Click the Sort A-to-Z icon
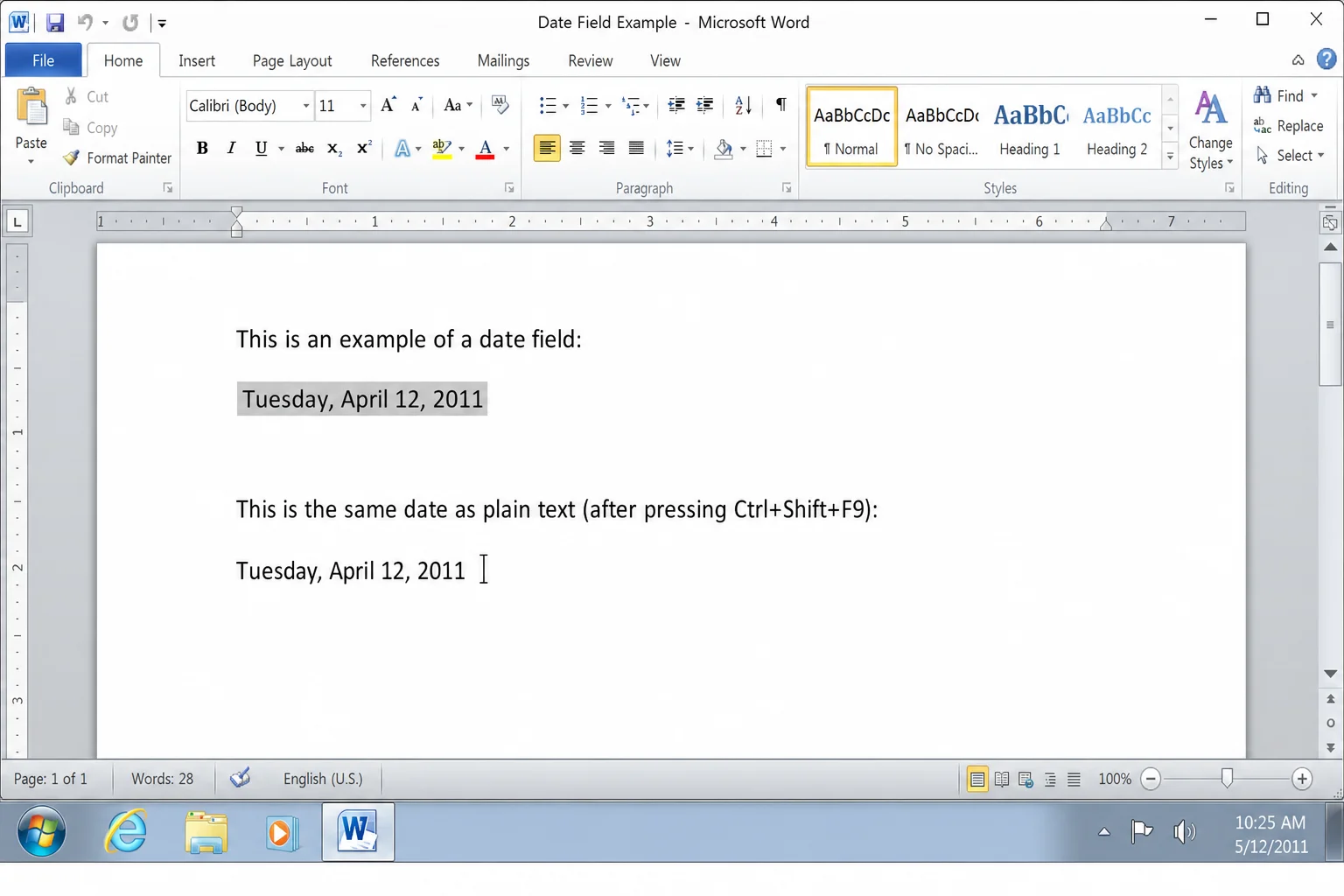1344x896 pixels. [743, 106]
